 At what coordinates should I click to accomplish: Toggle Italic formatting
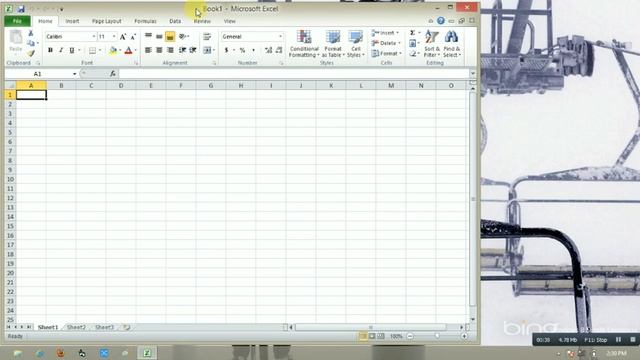pyautogui.click(x=61, y=50)
